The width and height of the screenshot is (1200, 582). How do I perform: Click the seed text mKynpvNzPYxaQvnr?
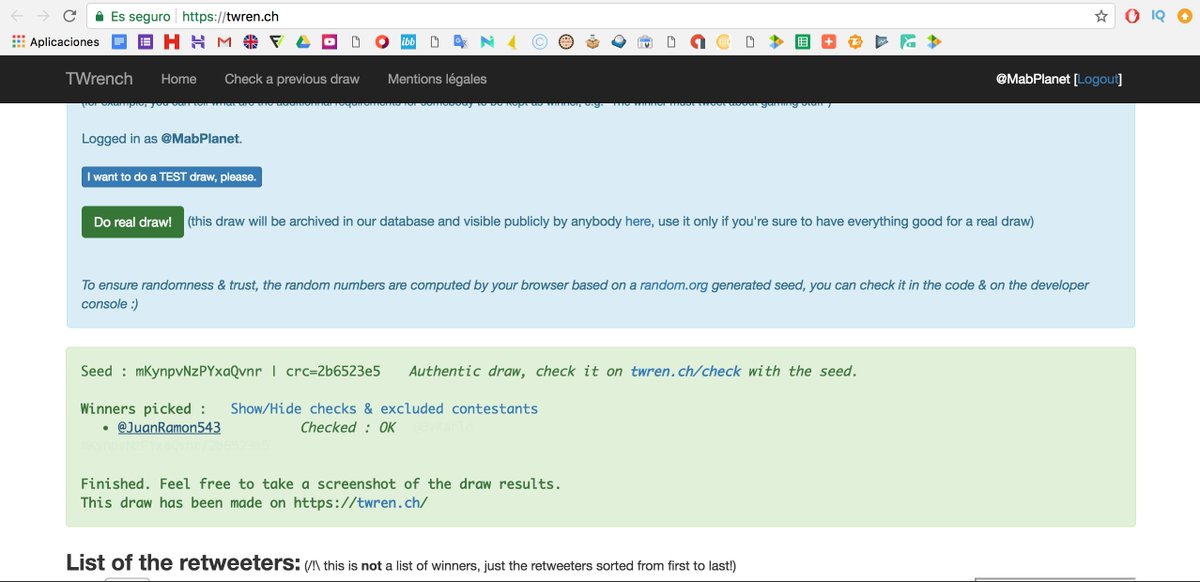pos(199,371)
